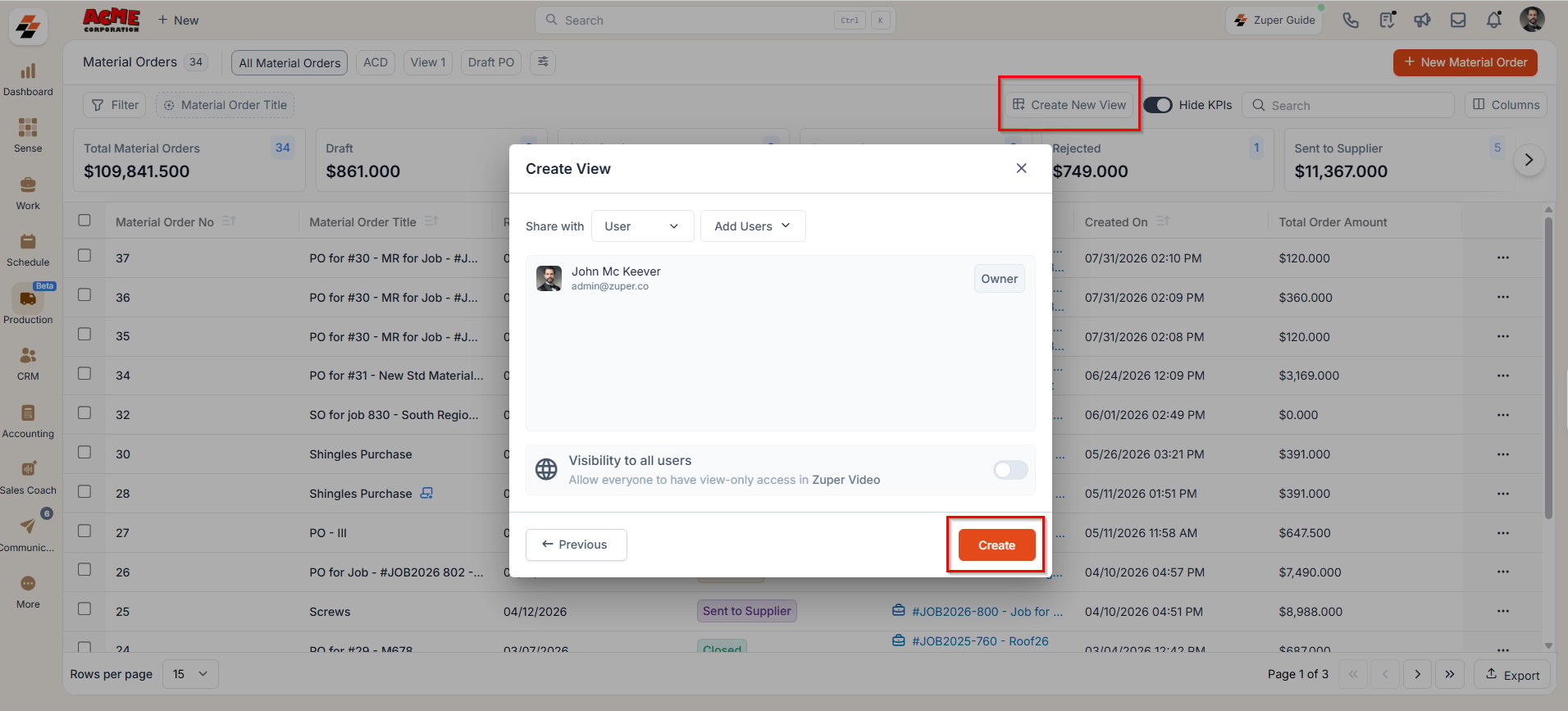Jump to the last page arrow
The height and width of the screenshot is (711, 1568).
click(x=1450, y=674)
